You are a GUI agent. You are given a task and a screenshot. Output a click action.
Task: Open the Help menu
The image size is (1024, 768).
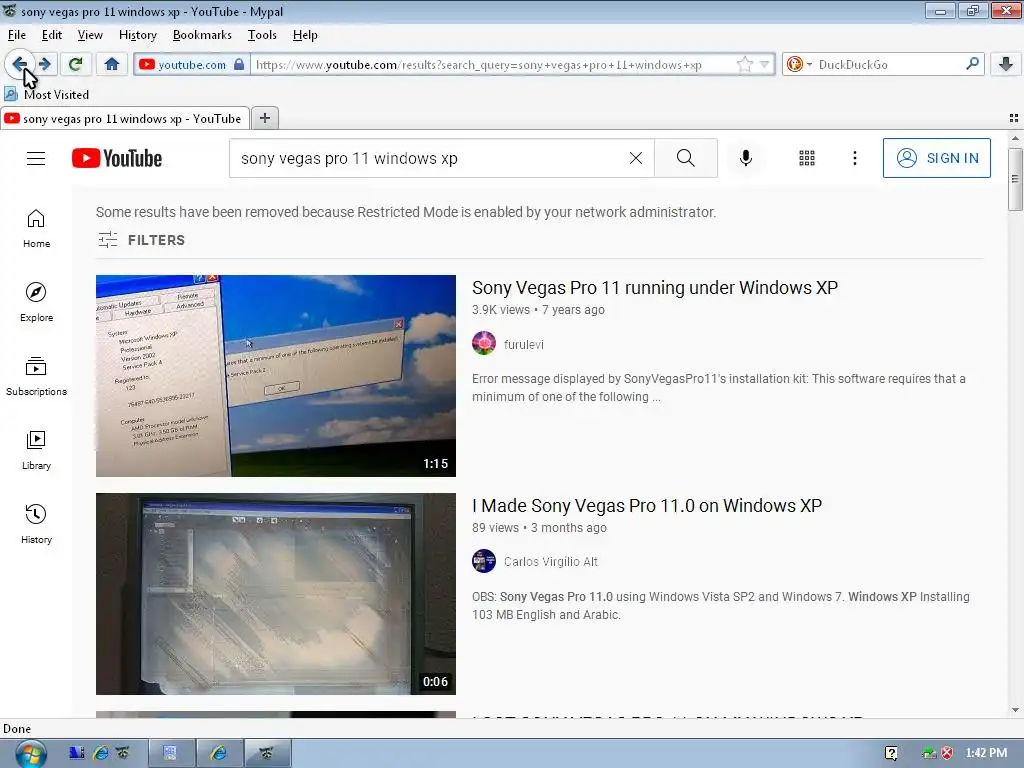coord(305,35)
